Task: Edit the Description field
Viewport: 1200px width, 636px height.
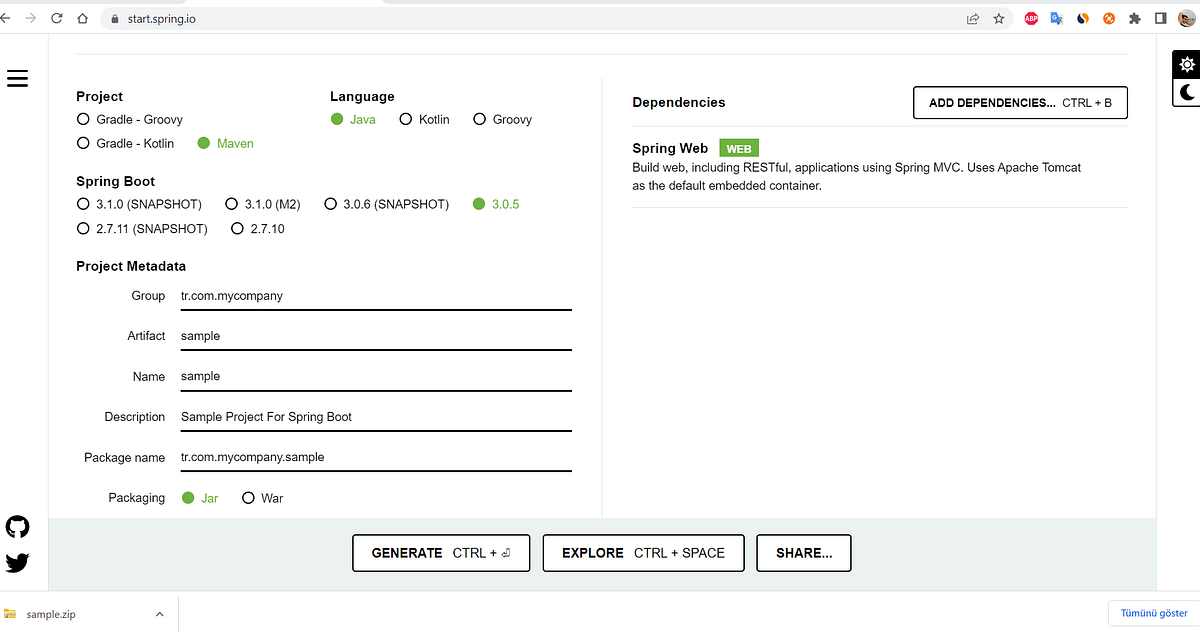Action: (375, 416)
